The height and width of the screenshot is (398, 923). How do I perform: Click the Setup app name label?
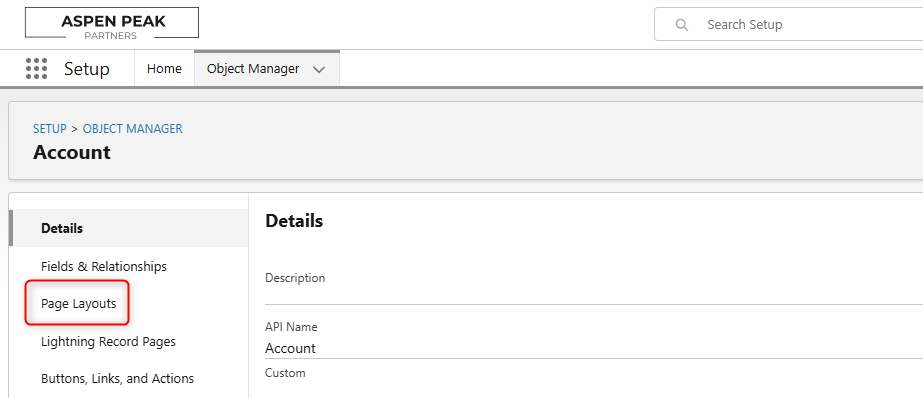coord(87,69)
